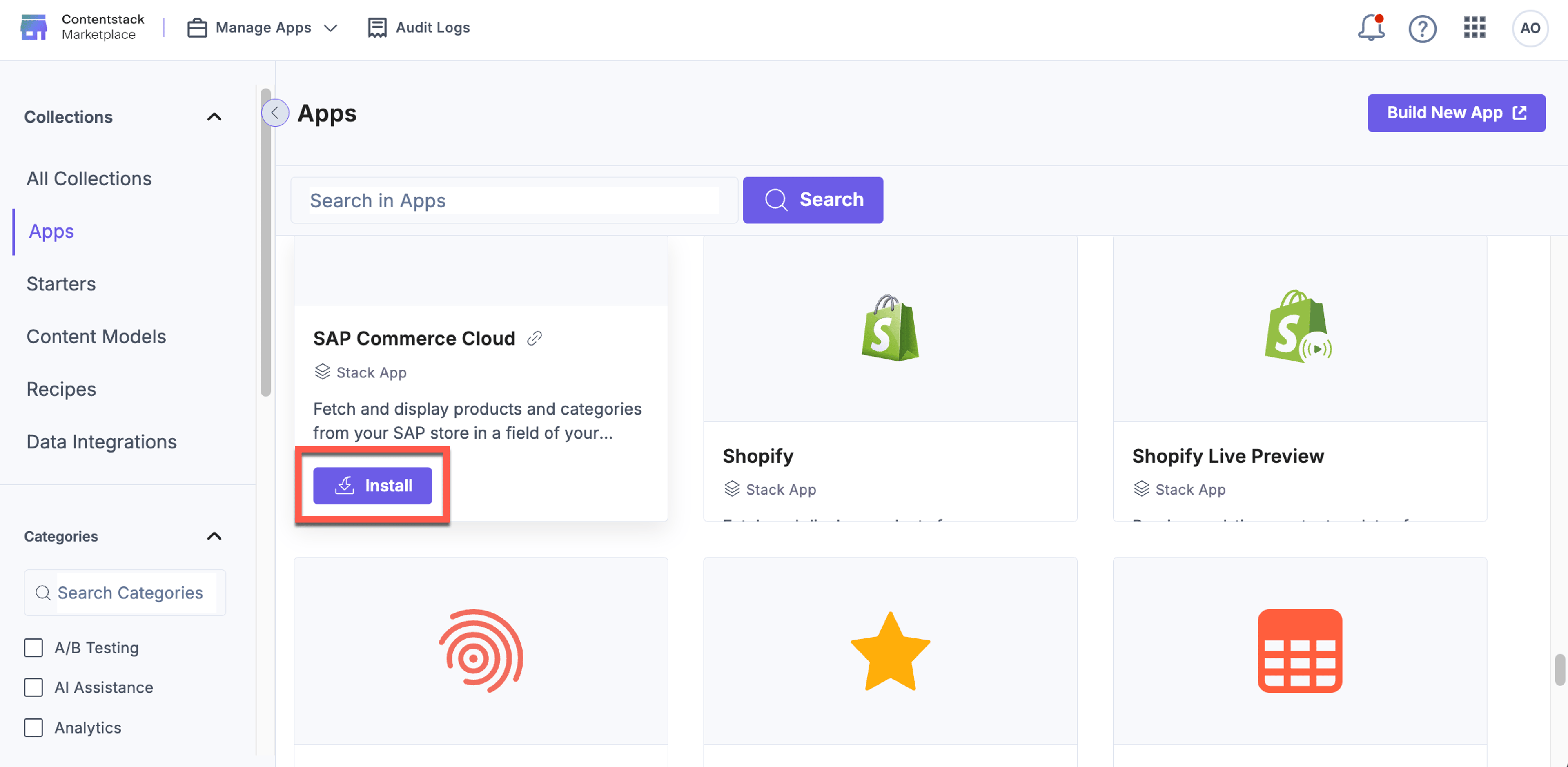Focus the Search in Apps field
Viewport: 1568px width, 767px height.
[514, 200]
